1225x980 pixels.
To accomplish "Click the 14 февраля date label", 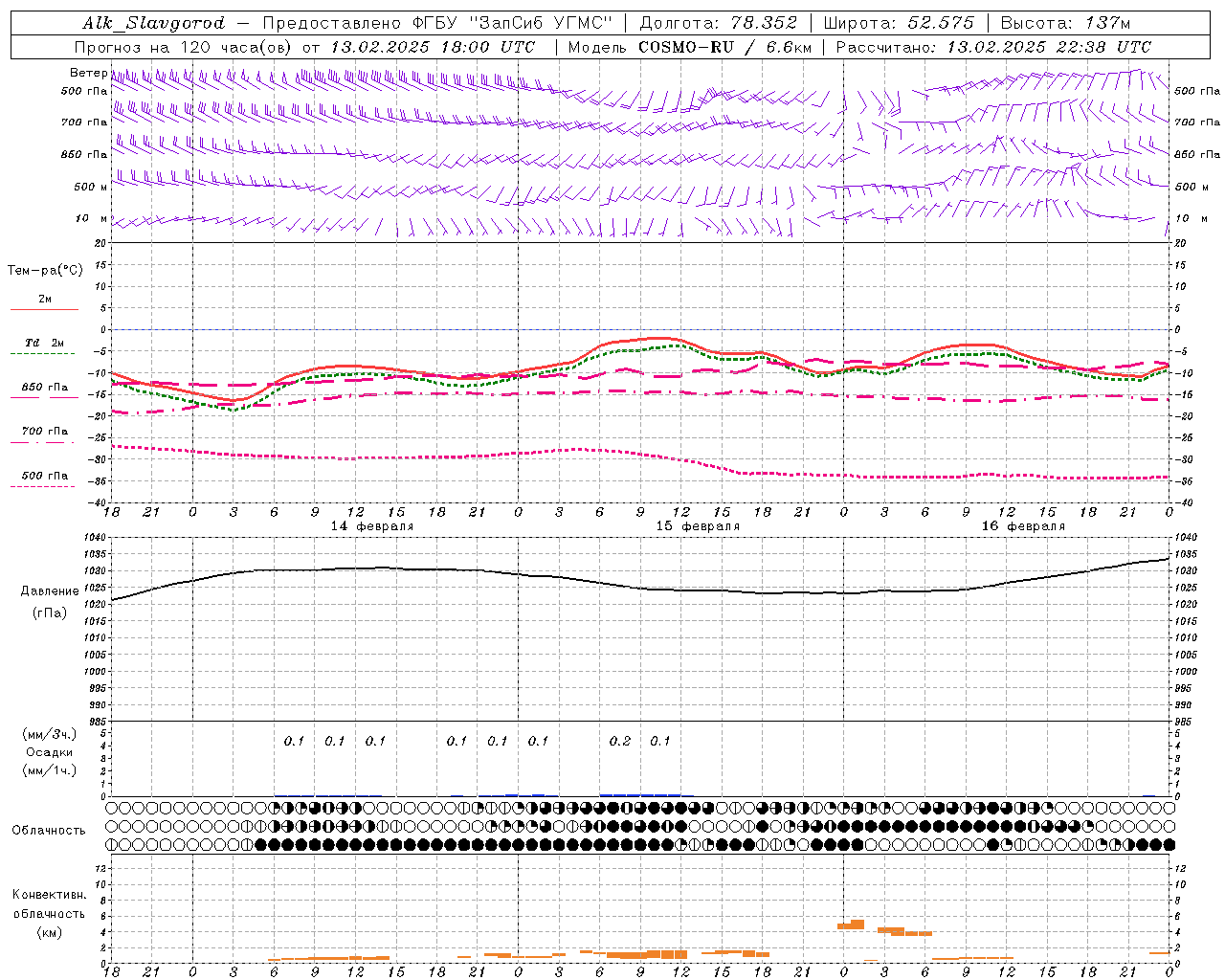I will click(372, 526).
